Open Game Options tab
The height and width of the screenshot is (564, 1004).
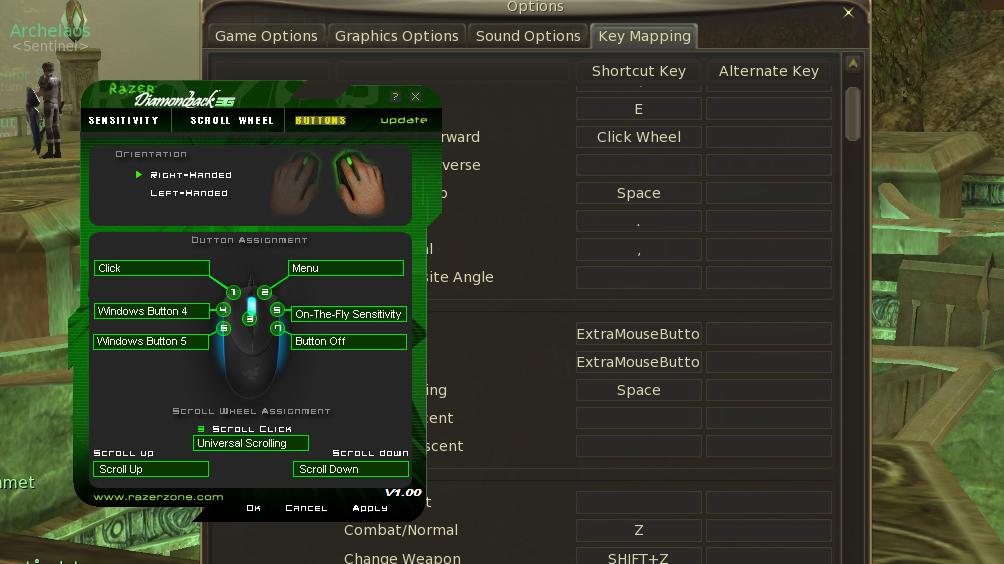tap(266, 36)
